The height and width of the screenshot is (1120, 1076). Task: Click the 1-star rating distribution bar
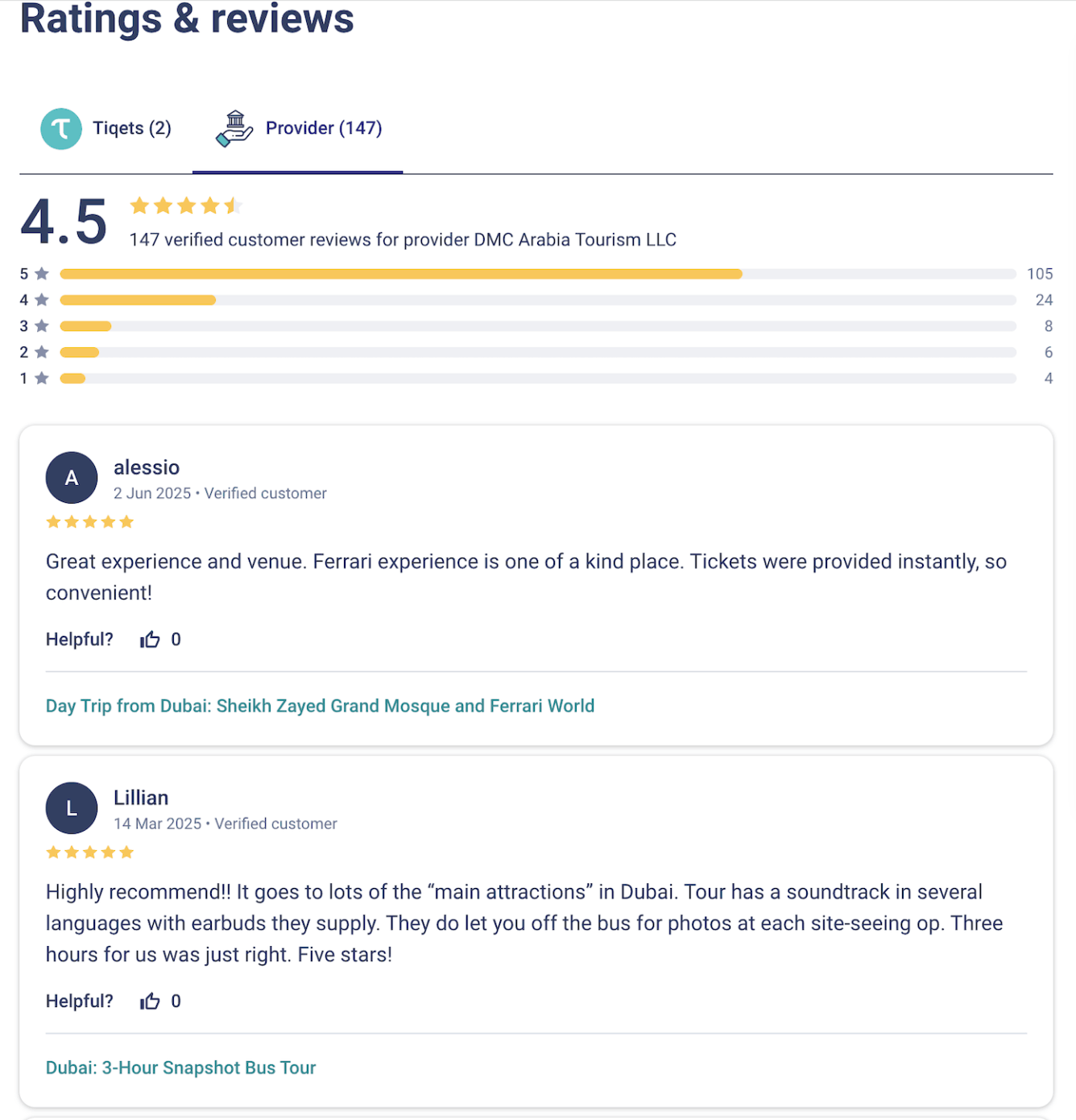click(x=537, y=379)
